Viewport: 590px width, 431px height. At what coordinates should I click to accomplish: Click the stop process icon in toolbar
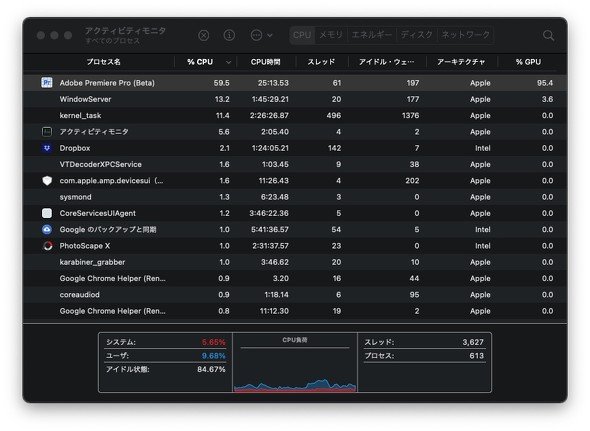point(204,35)
